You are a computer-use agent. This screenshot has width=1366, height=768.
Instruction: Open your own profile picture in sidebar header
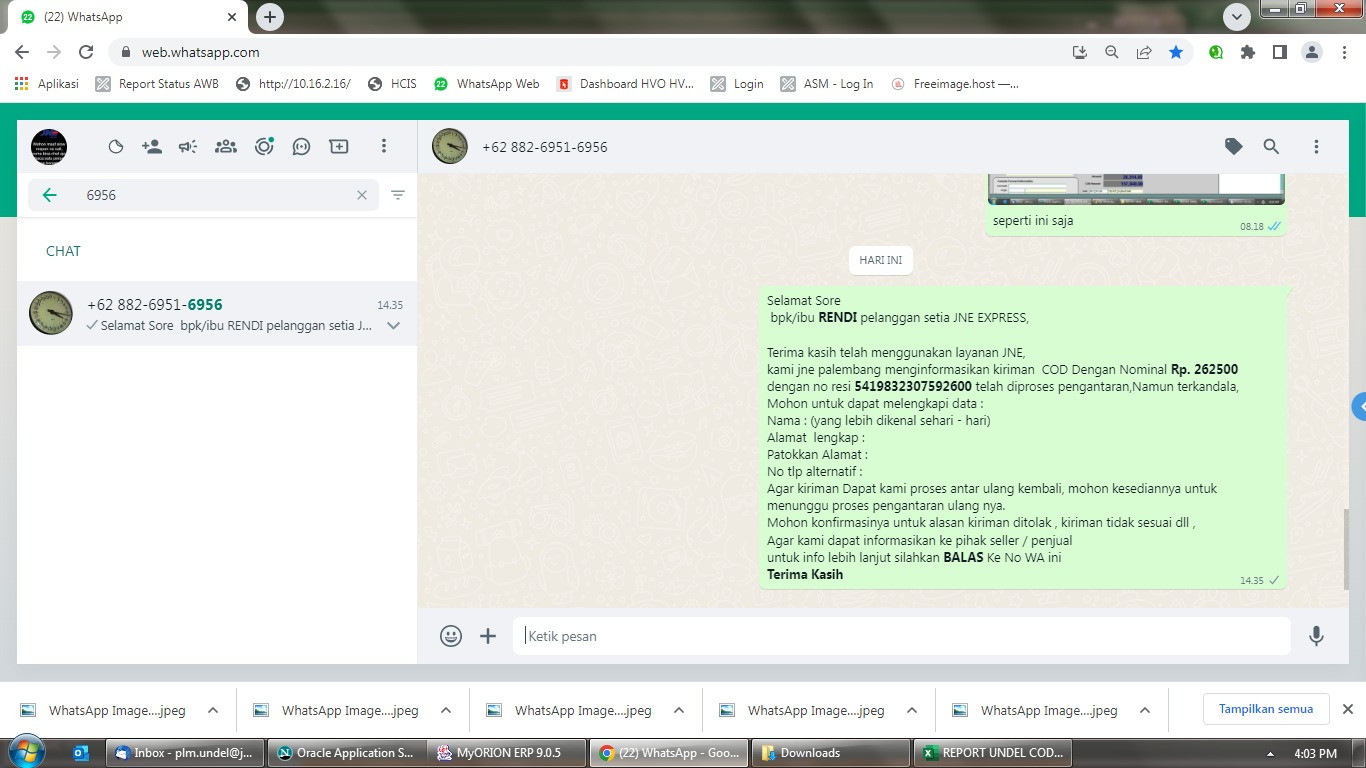49,147
